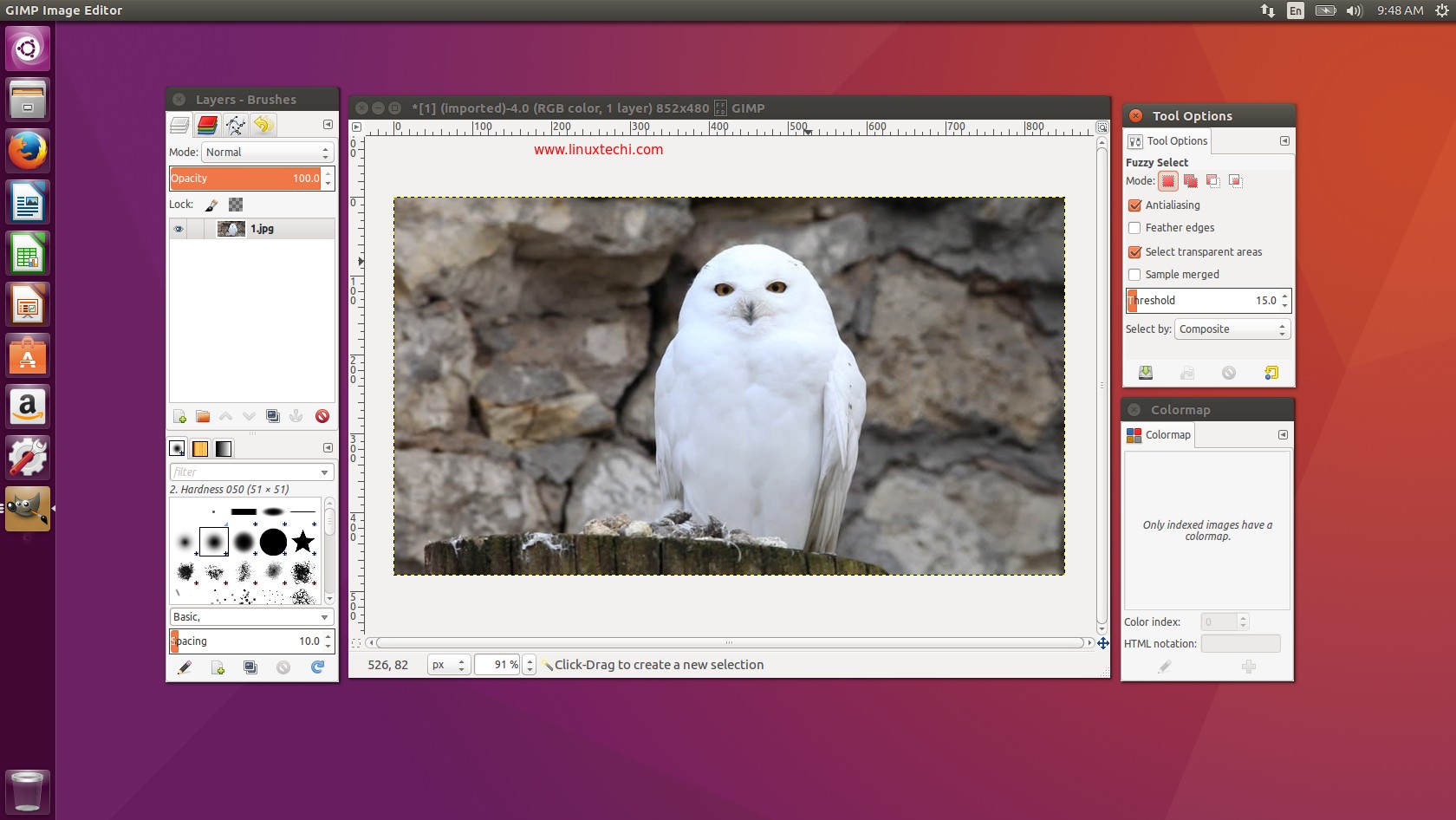Save the tool preset with the green arrow icon
Screen dimensions: 1456x820
(x=1146, y=373)
